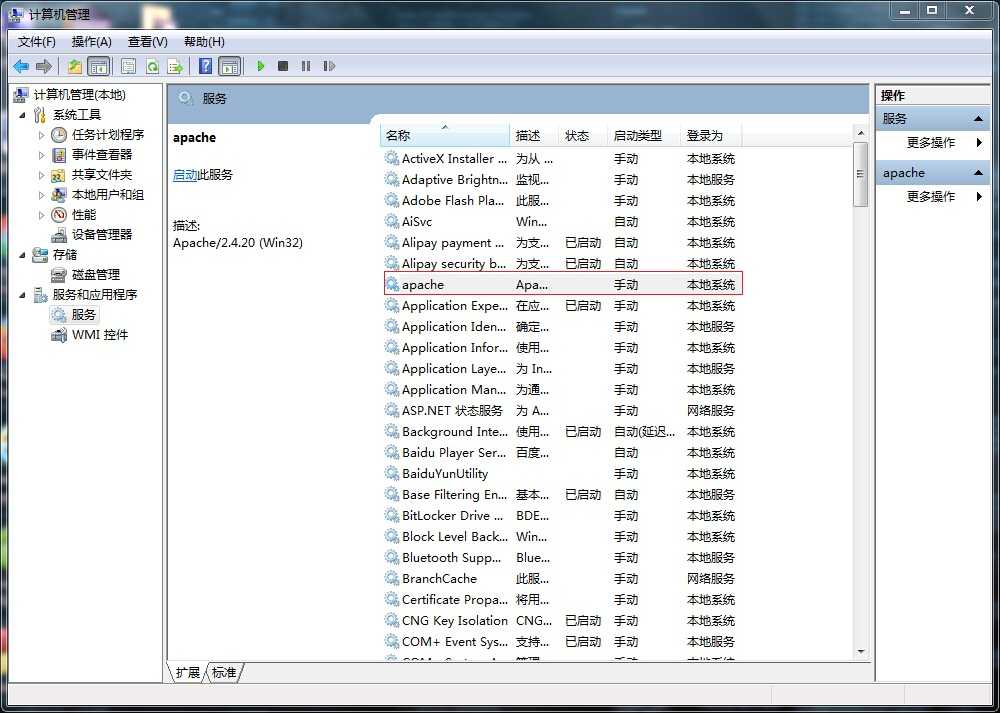Click the Back arrow toolbar icon
This screenshot has width=1000, height=713.
point(21,66)
